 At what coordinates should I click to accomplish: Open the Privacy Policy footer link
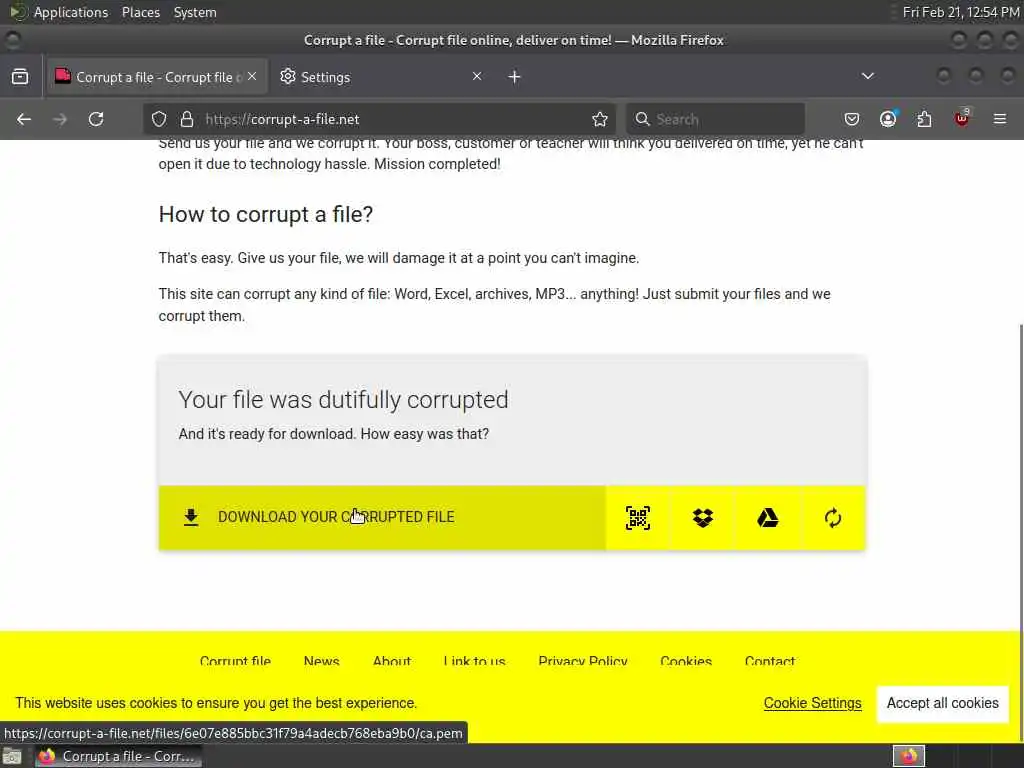(x=583, y=661)
